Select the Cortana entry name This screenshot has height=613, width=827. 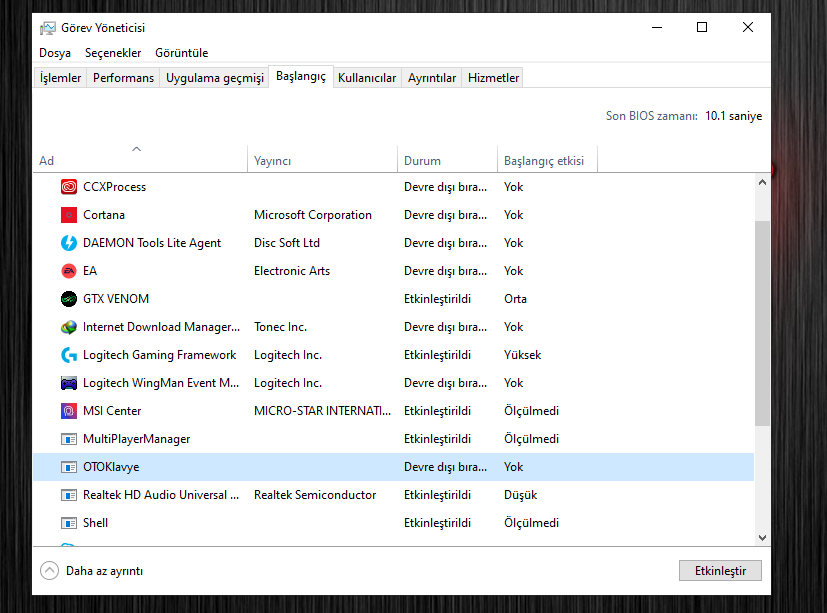104,215
